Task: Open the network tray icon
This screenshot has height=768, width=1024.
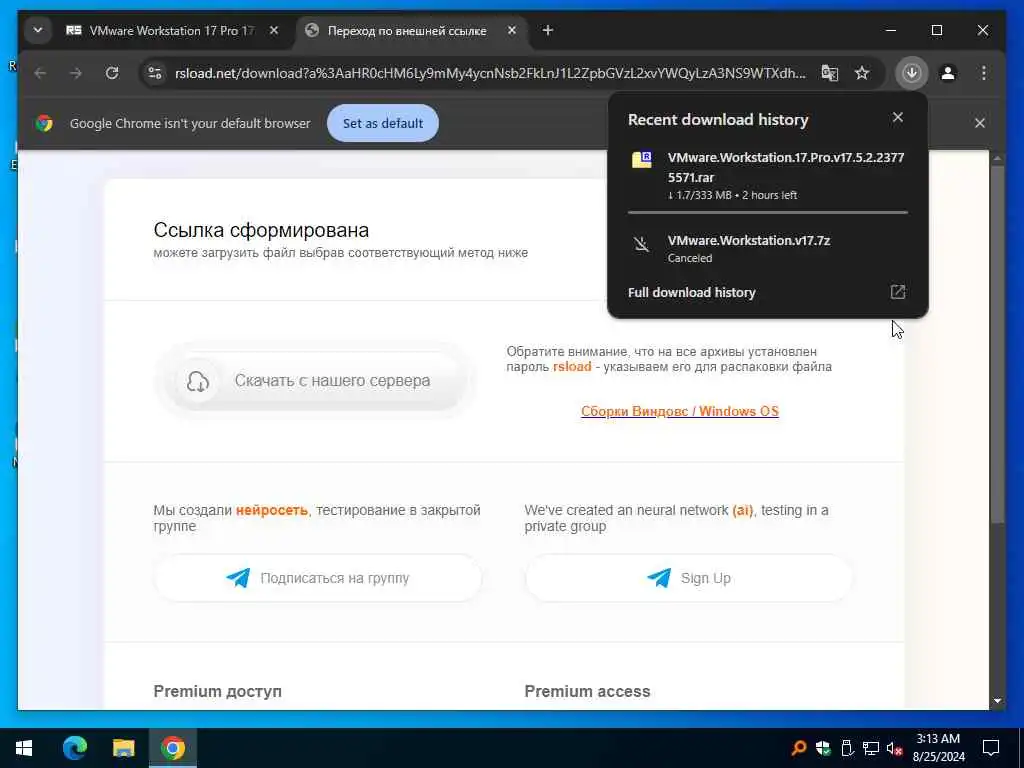Action: point(871,748)
